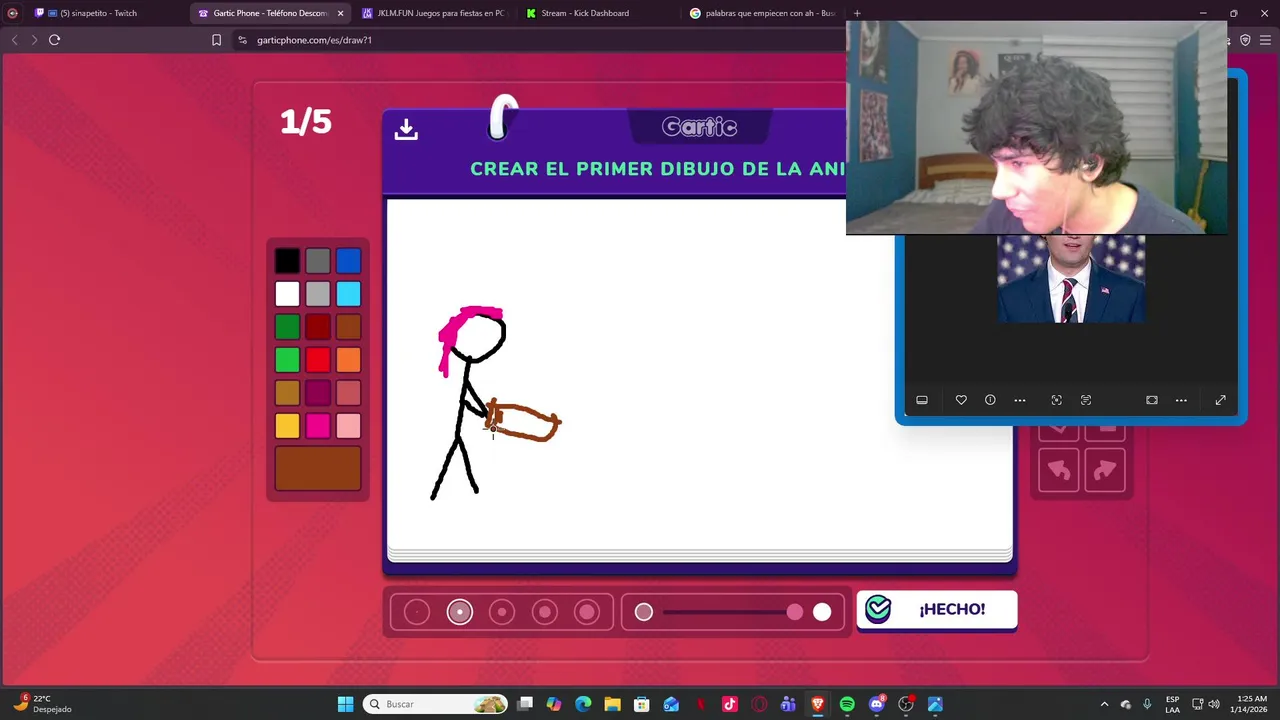Close the Gartic Phone tab
Screen dimensions: 1280x720
point(340,13)
